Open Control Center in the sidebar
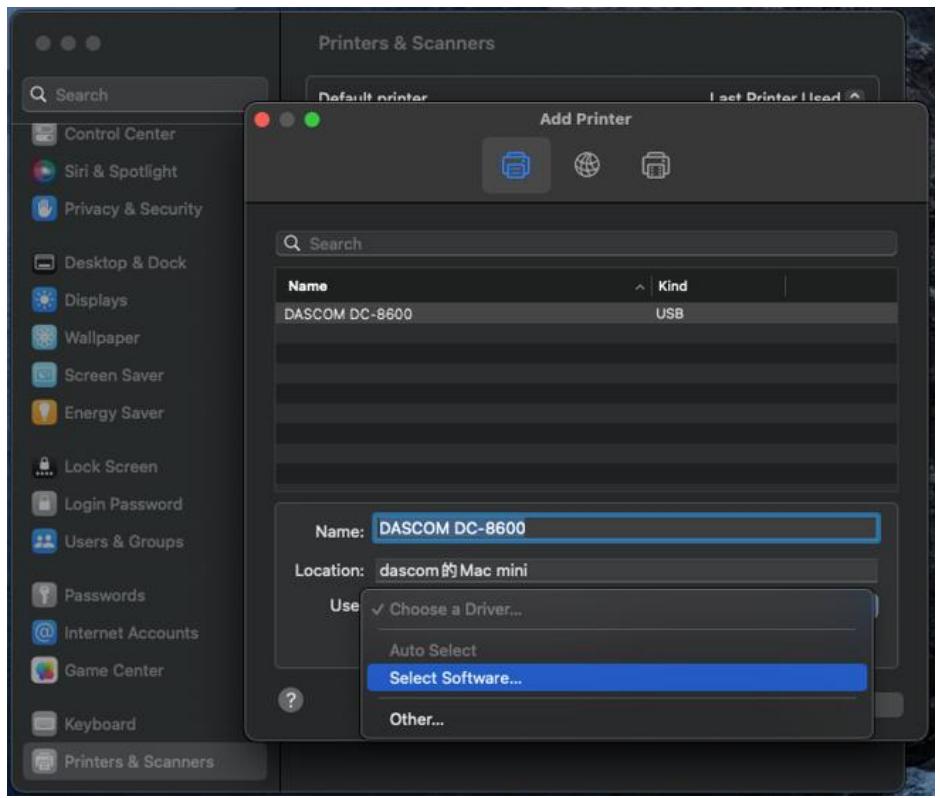The width and height of the screenshot is (940, 798). coord(120,134)
